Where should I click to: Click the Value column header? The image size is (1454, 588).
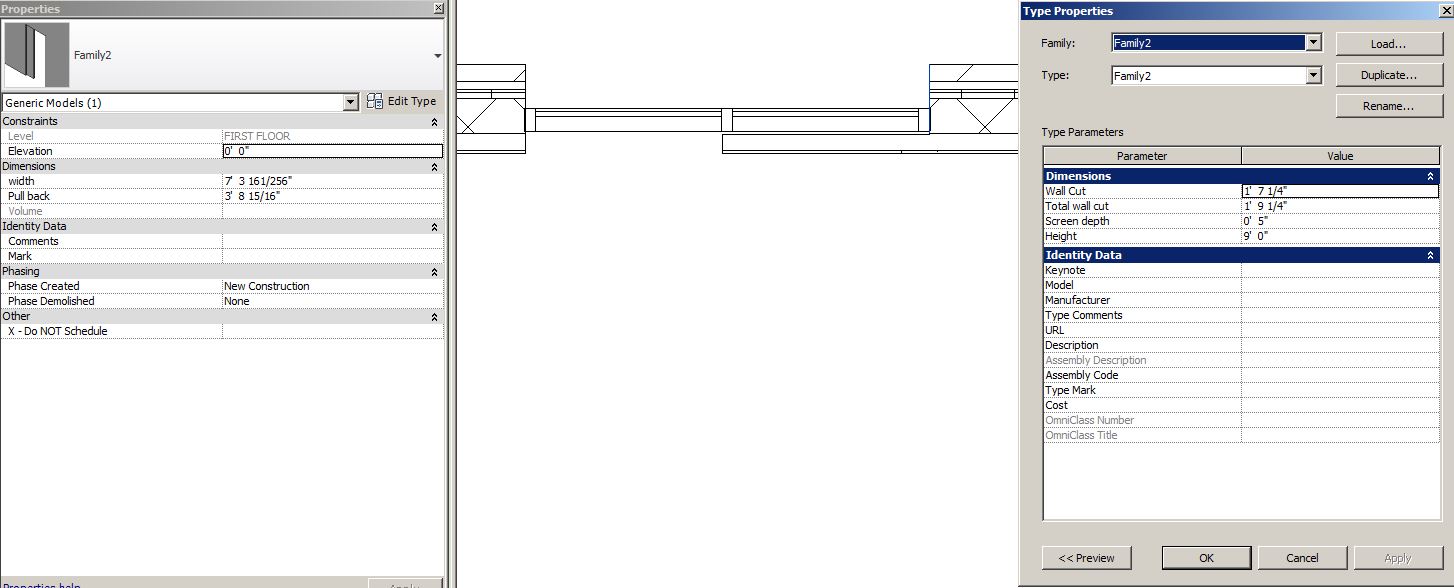click(x=1340, y=156)
